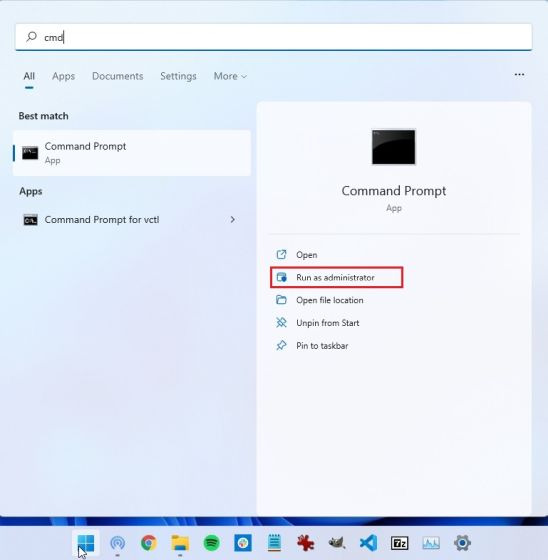Click the Command Prompt icon in best match
Image resolution: width=548 pixels, height=560 pixels.
coord(30,153)
